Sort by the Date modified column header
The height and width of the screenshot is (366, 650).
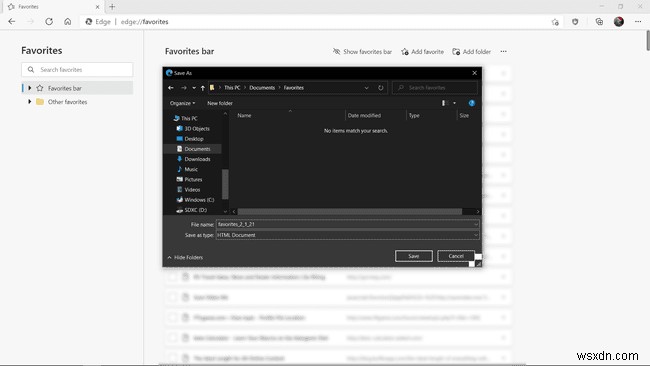coord(376,116)
